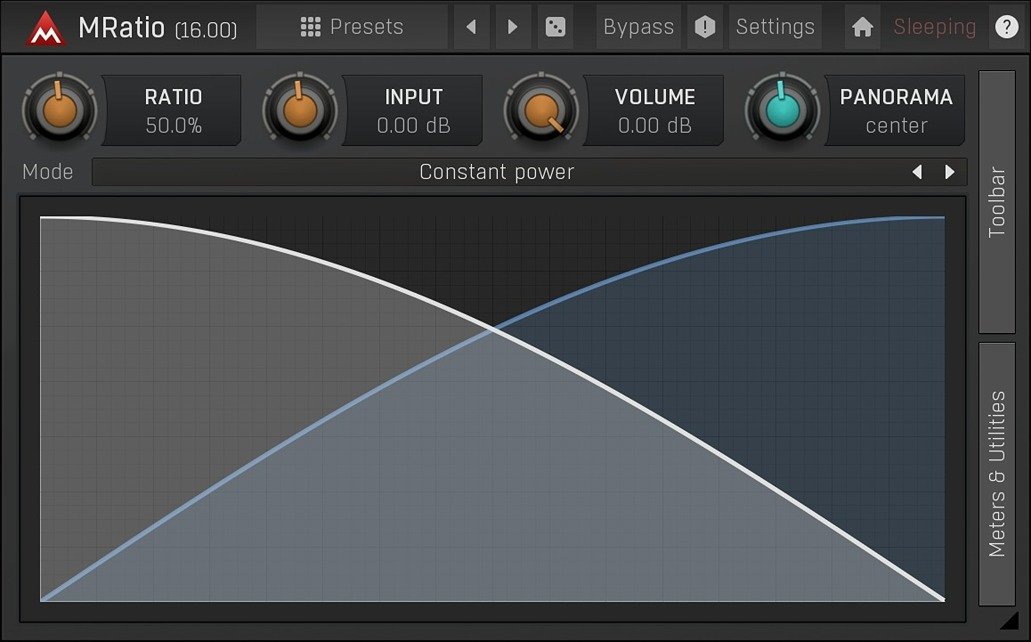Open the Settings window
The width and height of the screenshot is (1031, 642).
tap(775, 27)
